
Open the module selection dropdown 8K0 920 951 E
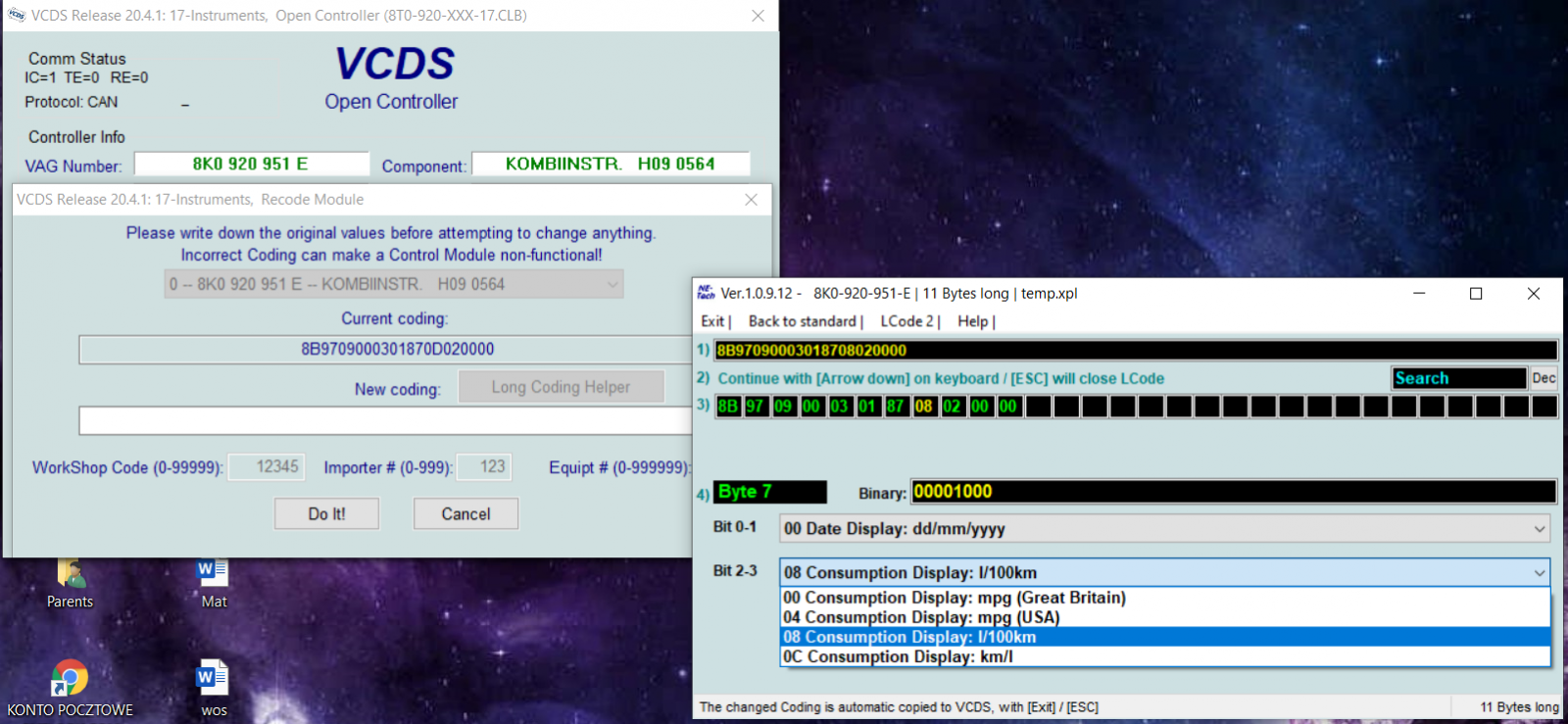click(393, 284)
